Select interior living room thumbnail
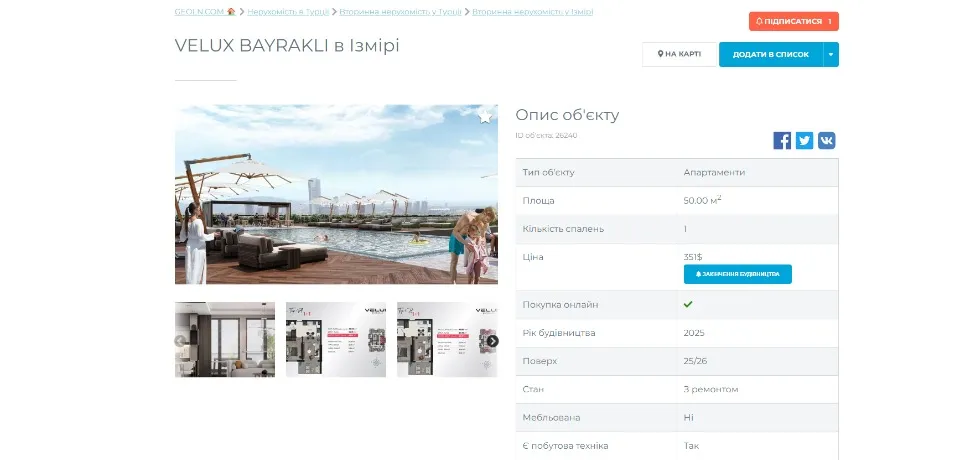 click(x=225, y=339)
